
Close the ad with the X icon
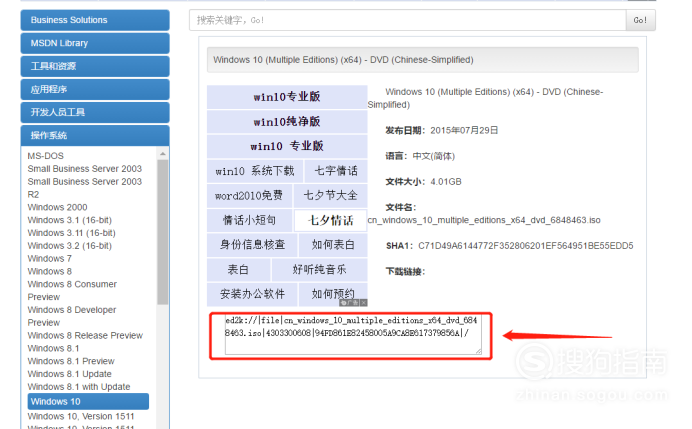click(x=364, y=303)
